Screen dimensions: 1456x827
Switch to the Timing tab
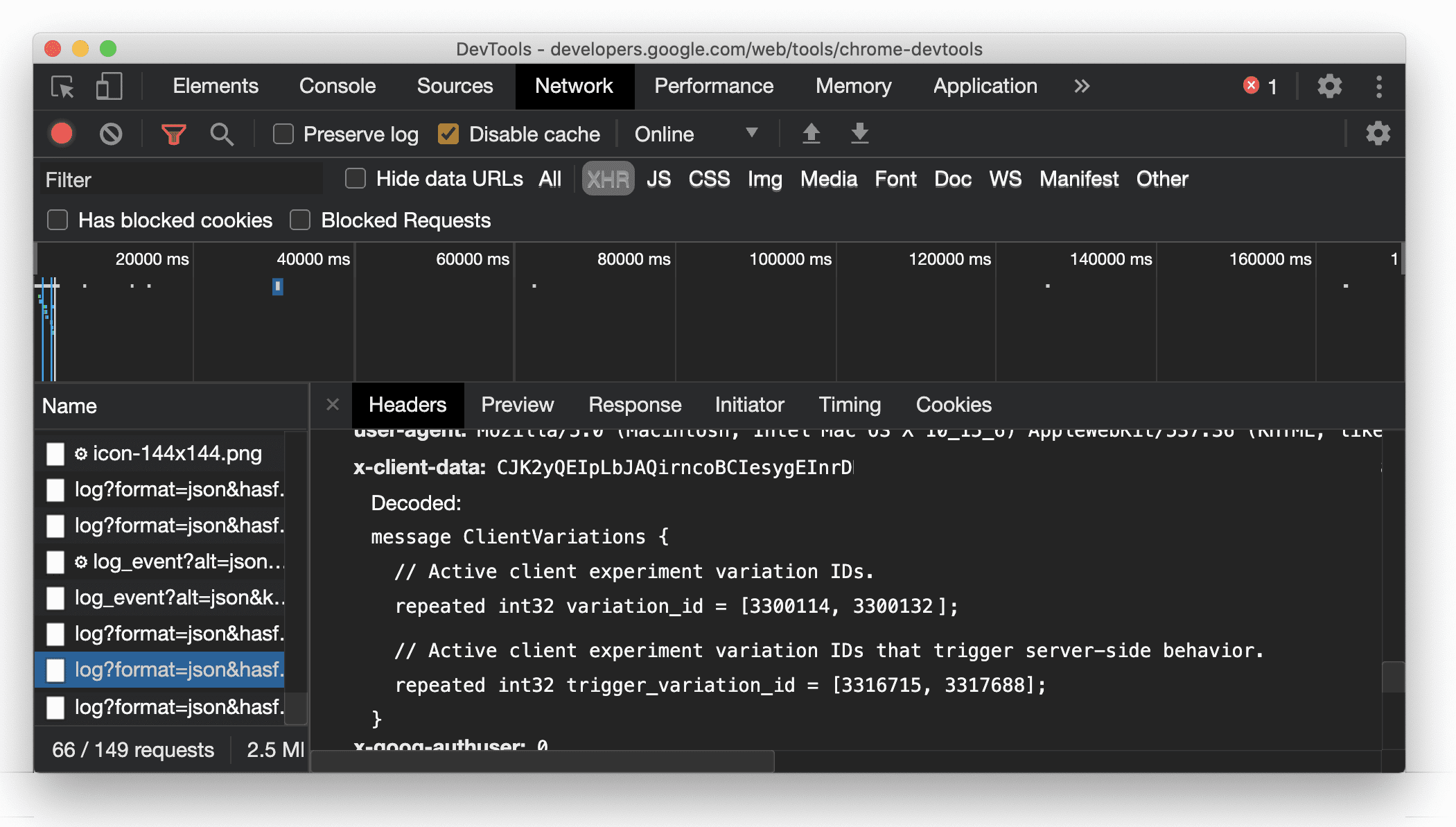tap(849, 405)
